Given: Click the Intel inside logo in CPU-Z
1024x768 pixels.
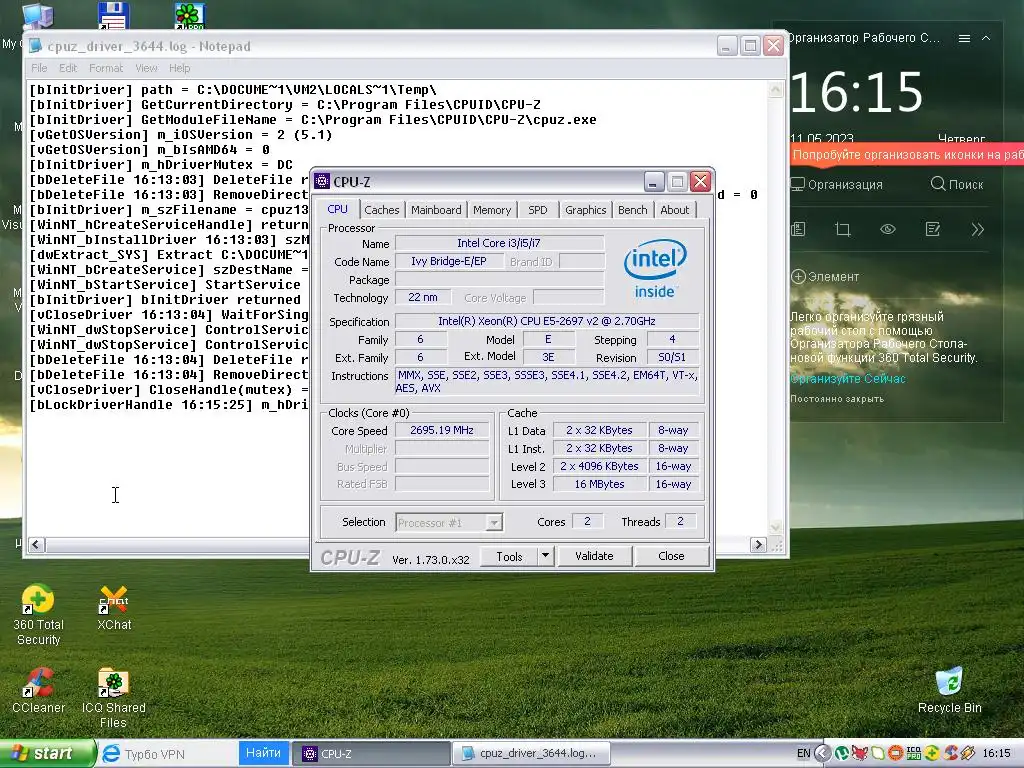Looking at the screenshot, I should (x=655, y=269).
